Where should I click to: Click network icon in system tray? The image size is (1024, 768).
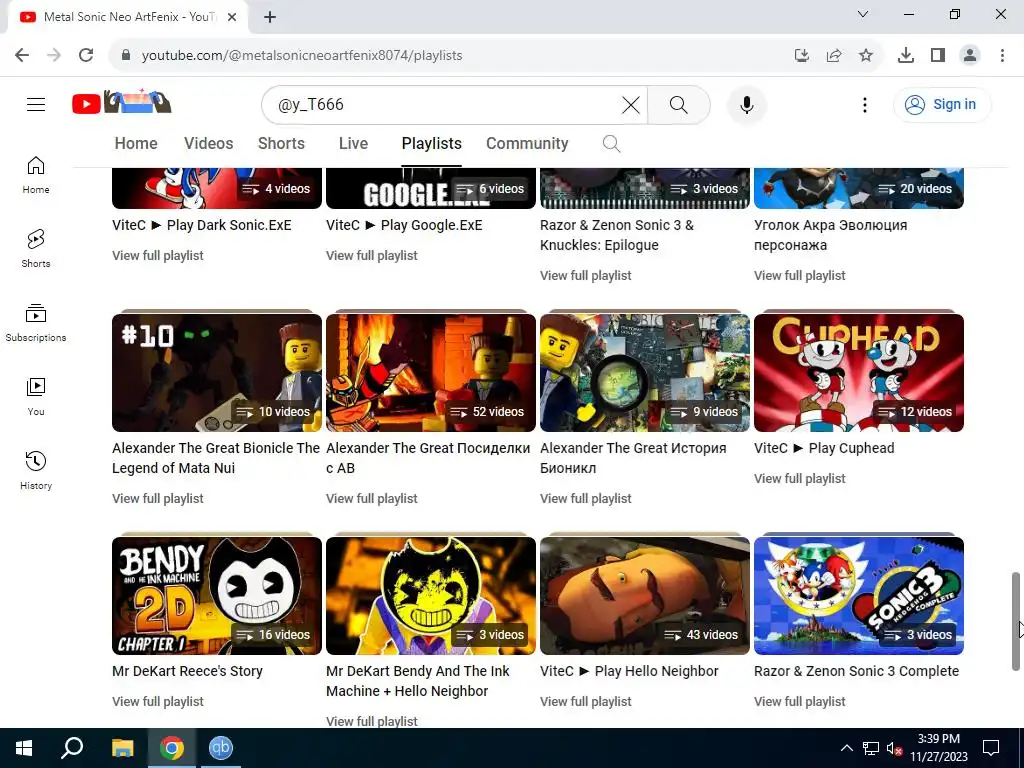(871, 748)
